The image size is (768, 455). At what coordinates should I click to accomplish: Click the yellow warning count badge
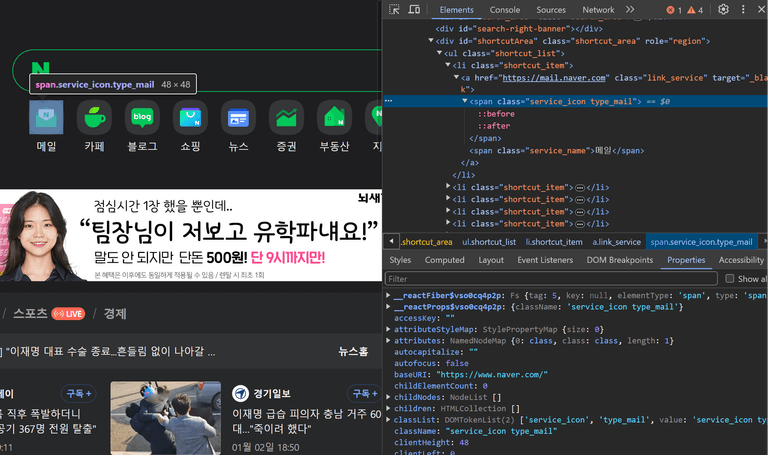[695, 10]
